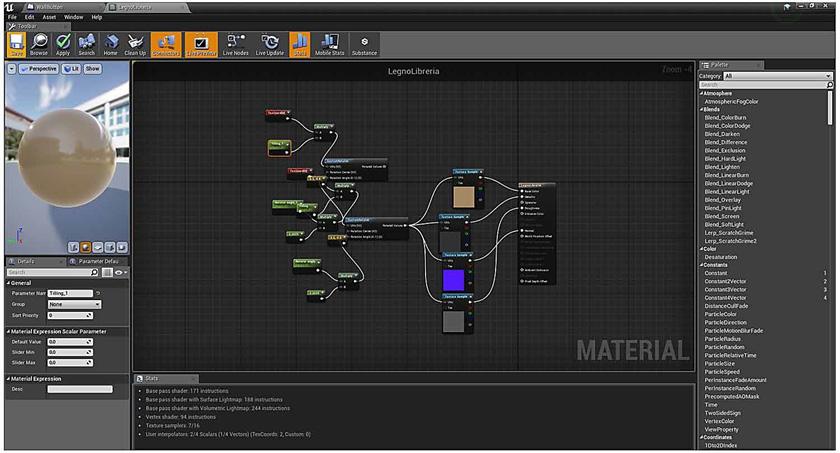Toggle the Stats toolbar button
840x453 pixels.
pos(299,42)
